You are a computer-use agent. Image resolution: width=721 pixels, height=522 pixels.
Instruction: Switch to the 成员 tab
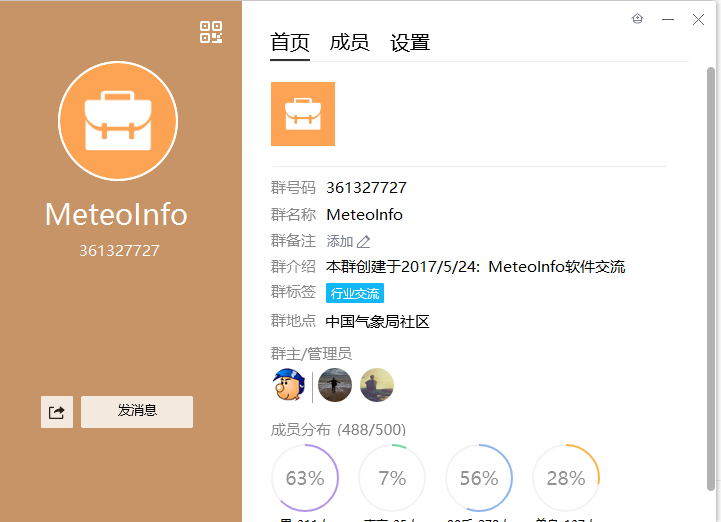349,42
